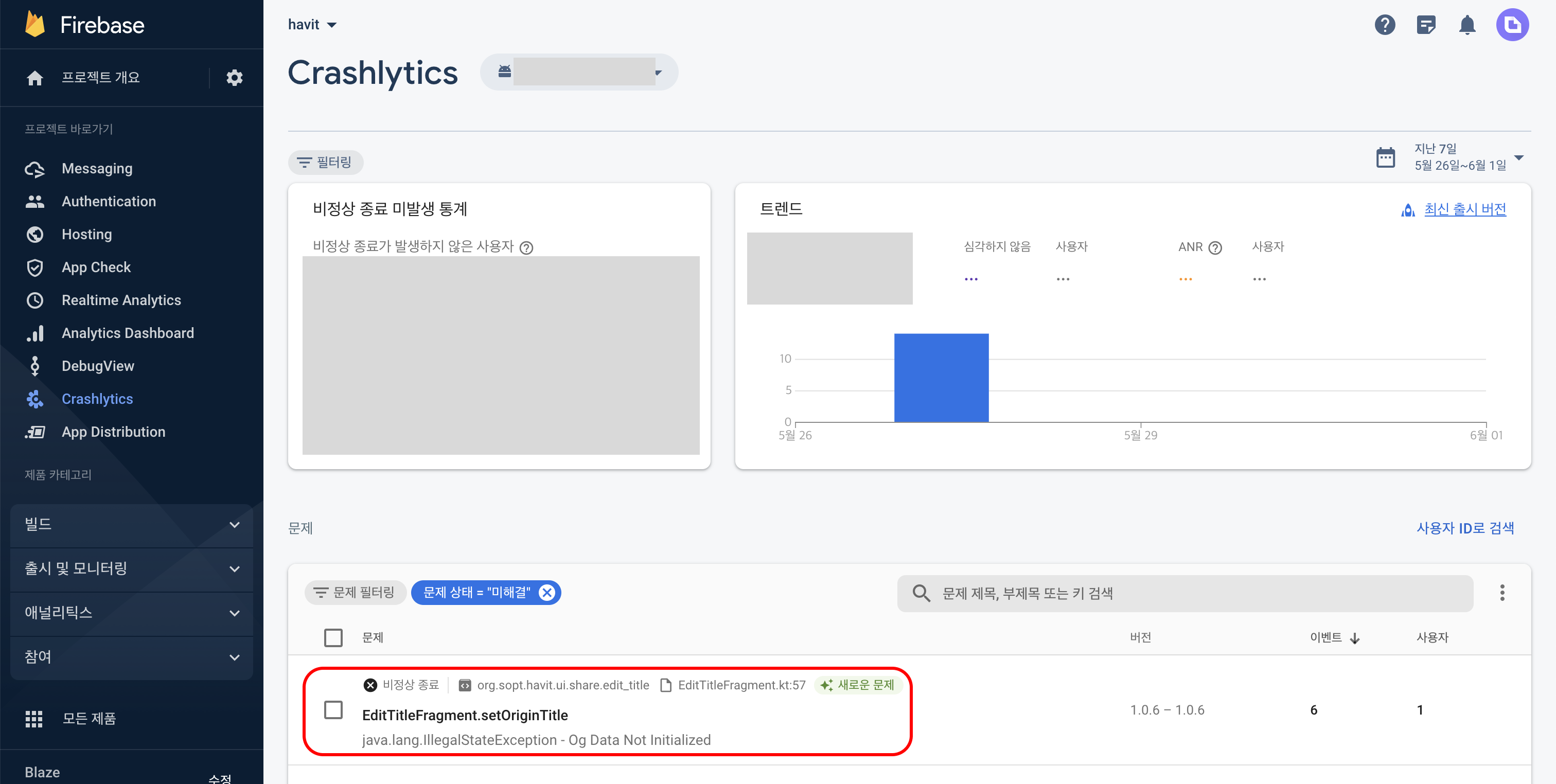Expand the 애널리틱스 category
This screenshot has width=1556, height=784.
tap(132, 613)
